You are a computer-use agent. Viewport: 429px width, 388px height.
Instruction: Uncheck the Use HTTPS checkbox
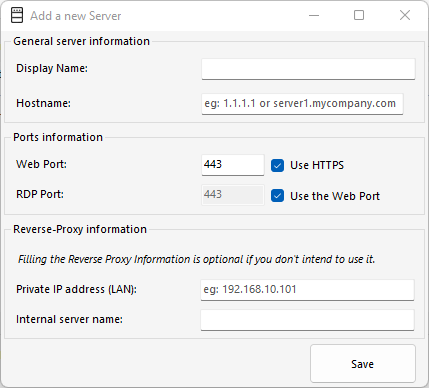[x=277, y=165]
